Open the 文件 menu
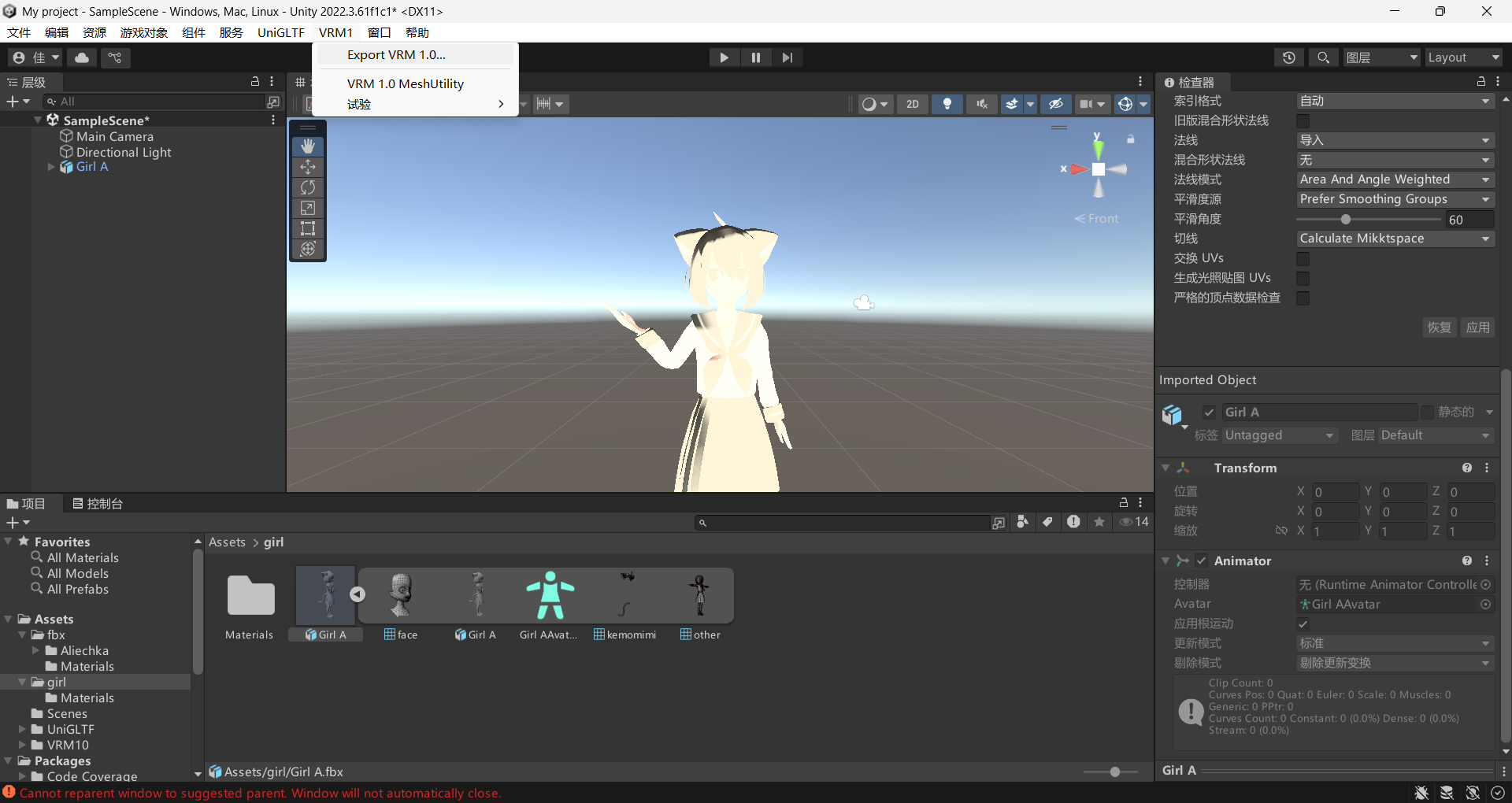1512x803 pixels. [19, 32]
